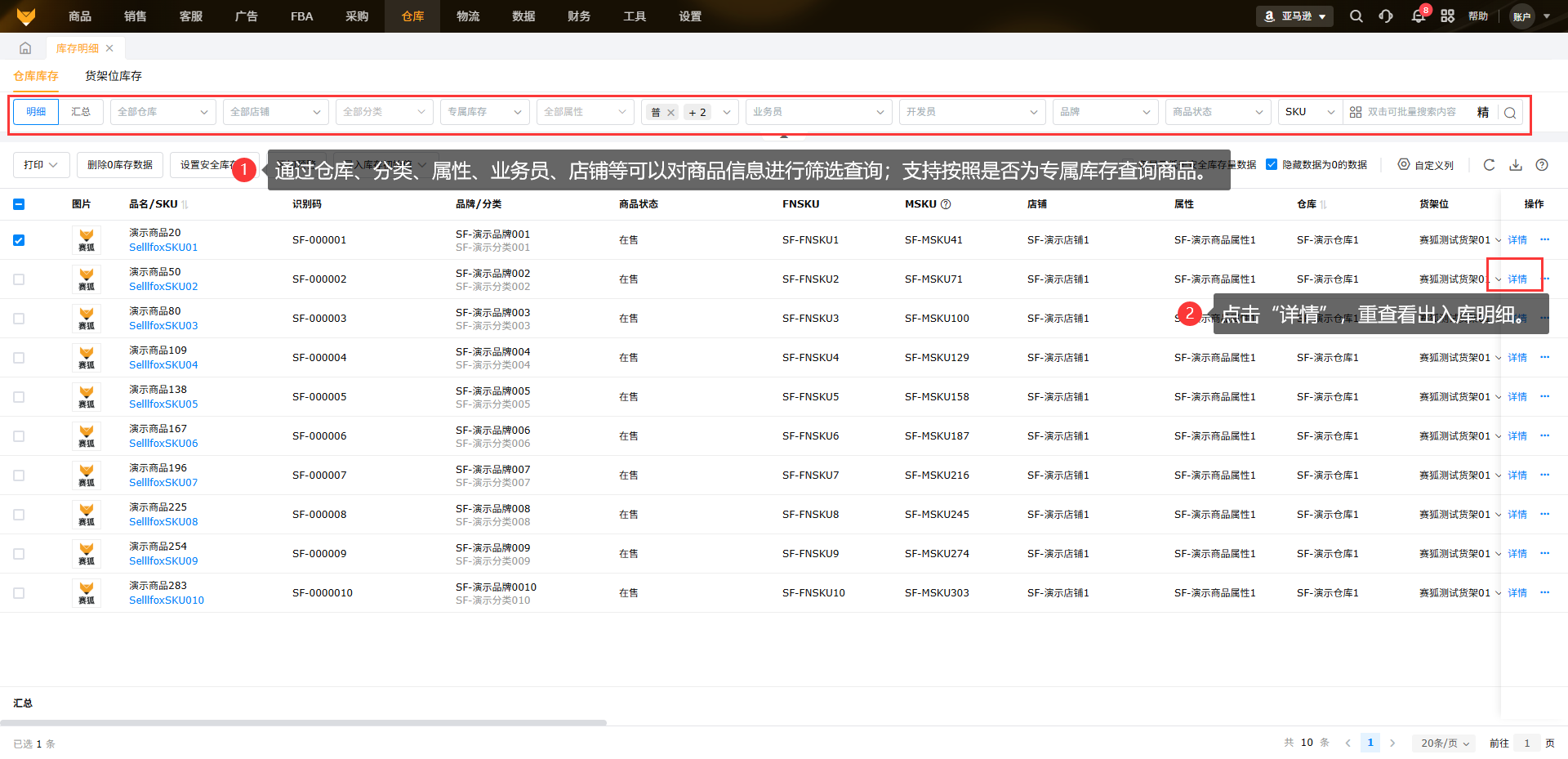Open the global search icon in top bar
The image size is (1568, 759).
[1356, 16]
